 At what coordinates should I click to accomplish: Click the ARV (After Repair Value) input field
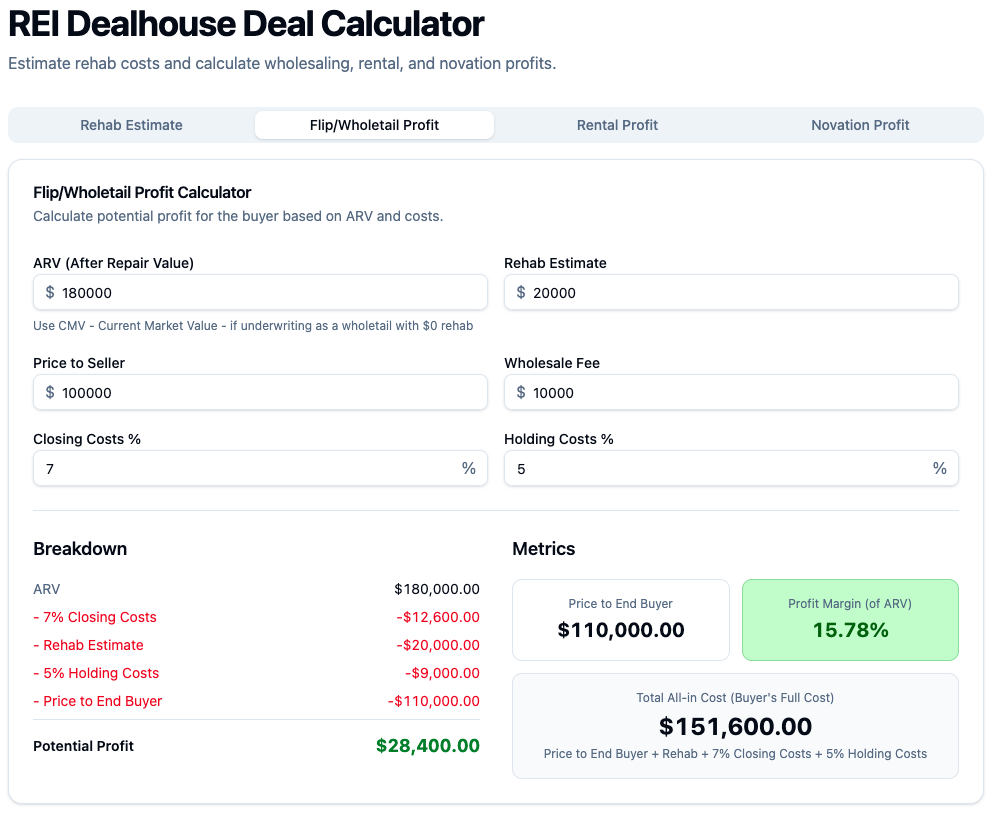260,292
